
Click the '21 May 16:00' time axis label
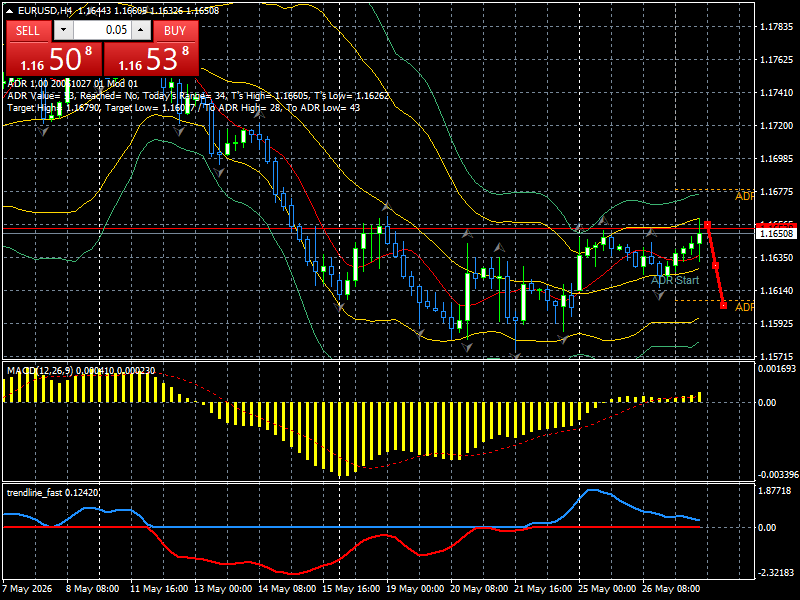point(543,589)
